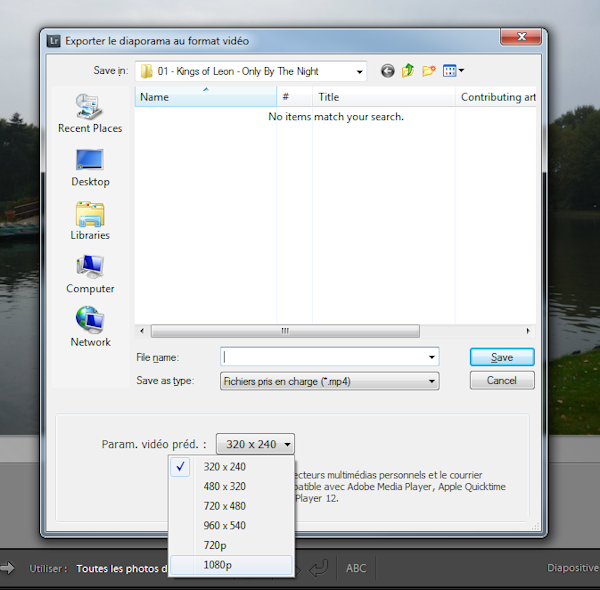Create a new folder

(x=429, y=71)
